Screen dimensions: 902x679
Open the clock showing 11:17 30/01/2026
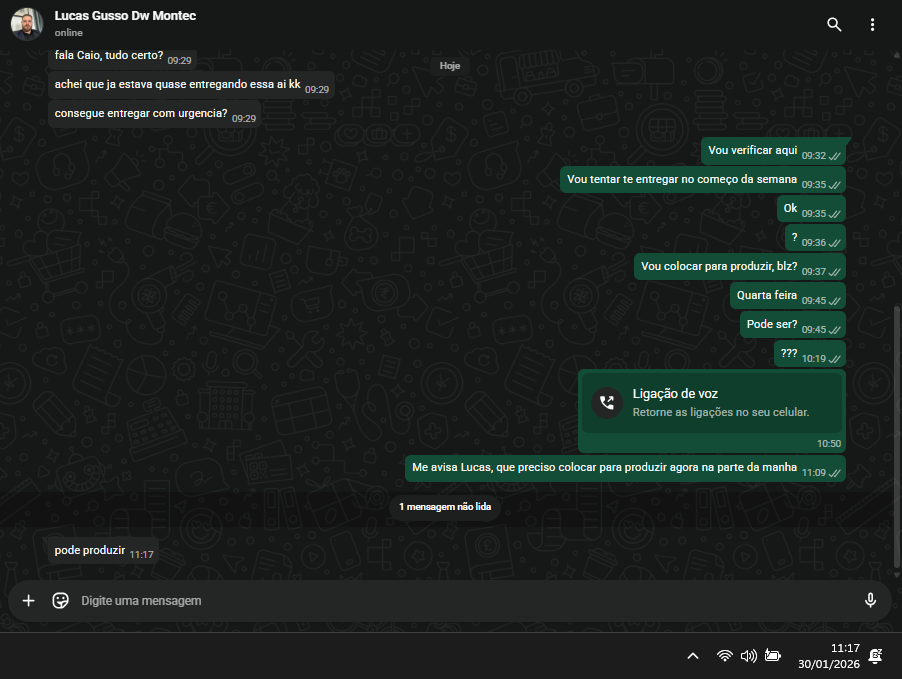(x=830, y=656)
